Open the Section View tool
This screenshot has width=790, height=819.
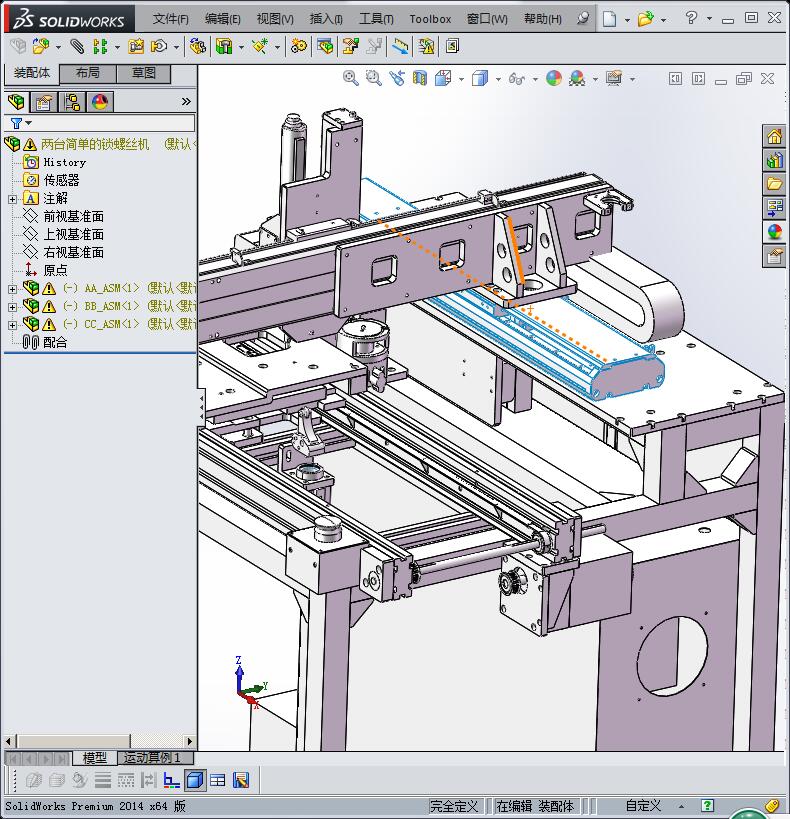click(x=420, y=78)
